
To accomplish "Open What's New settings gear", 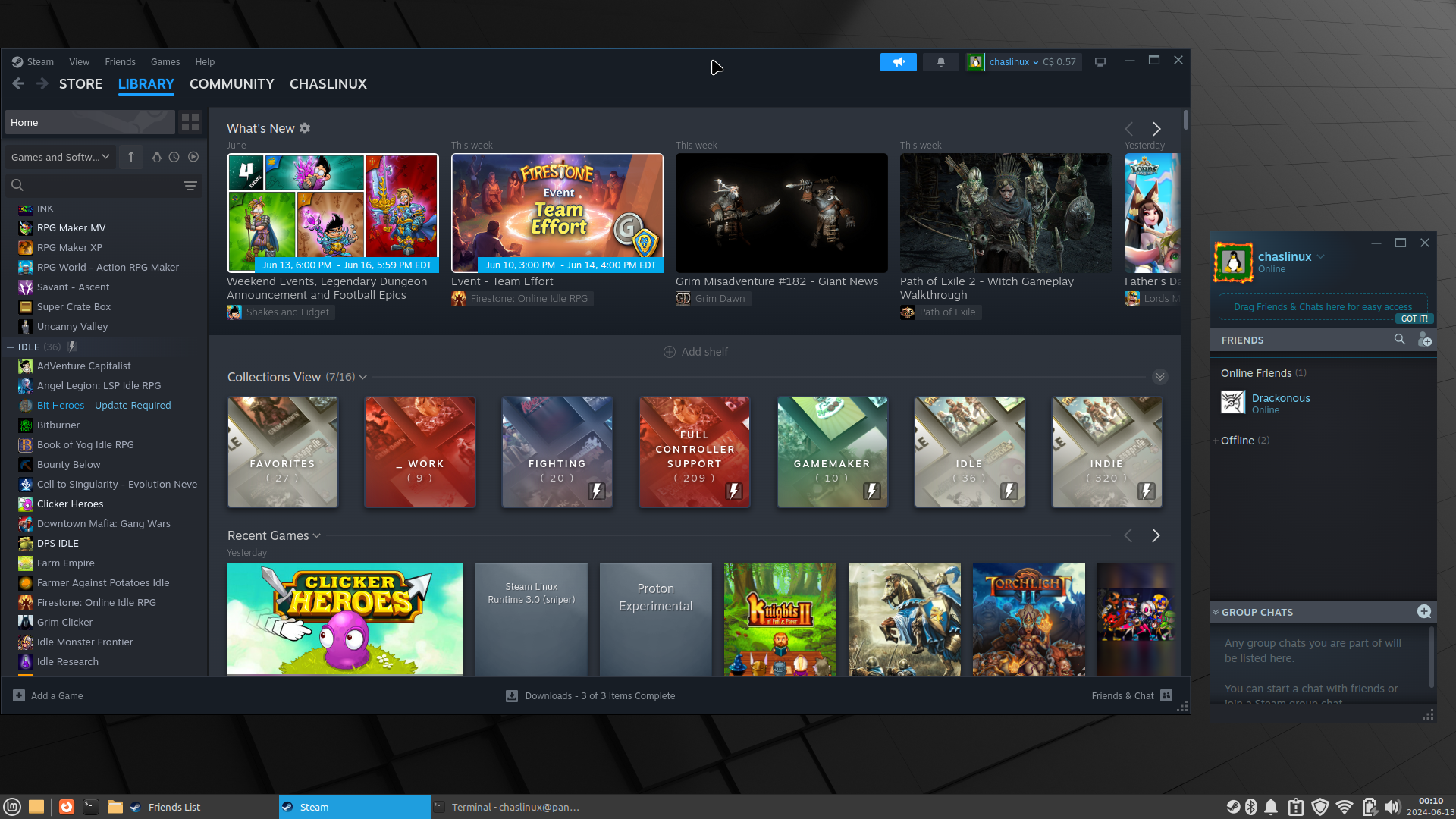I will pyautogui.click(x=305, y=128).
